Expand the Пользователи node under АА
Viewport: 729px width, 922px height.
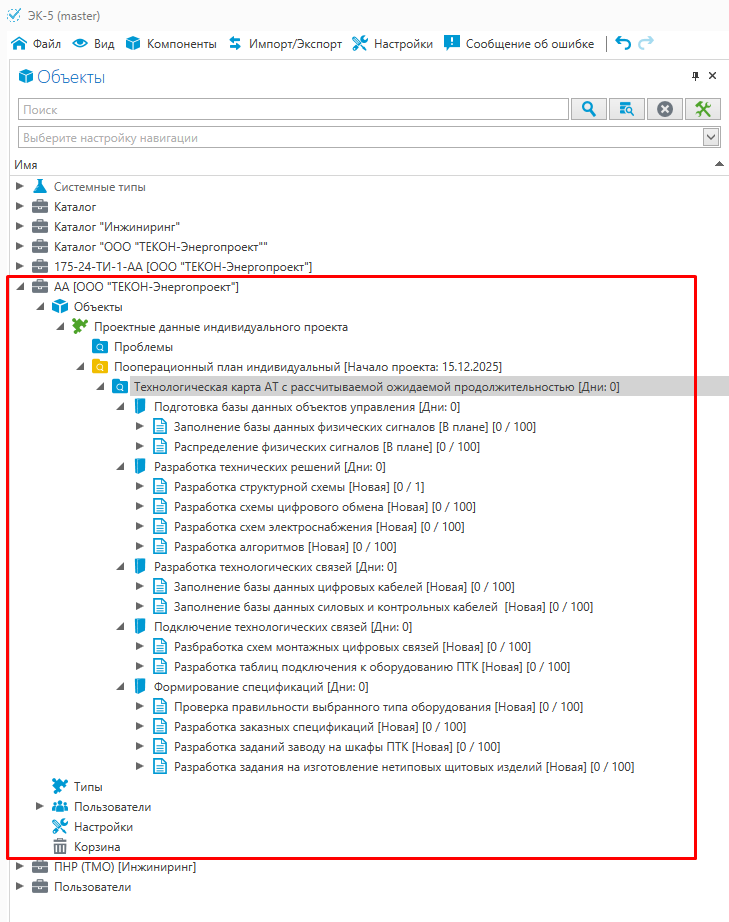tap(40, 807)
